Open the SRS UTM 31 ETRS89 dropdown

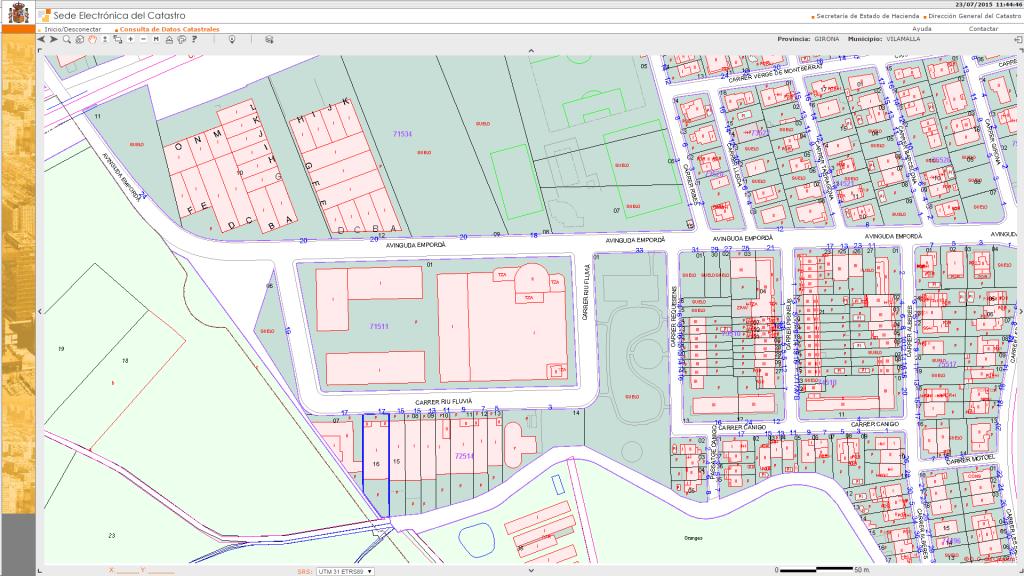coord(344,571)
